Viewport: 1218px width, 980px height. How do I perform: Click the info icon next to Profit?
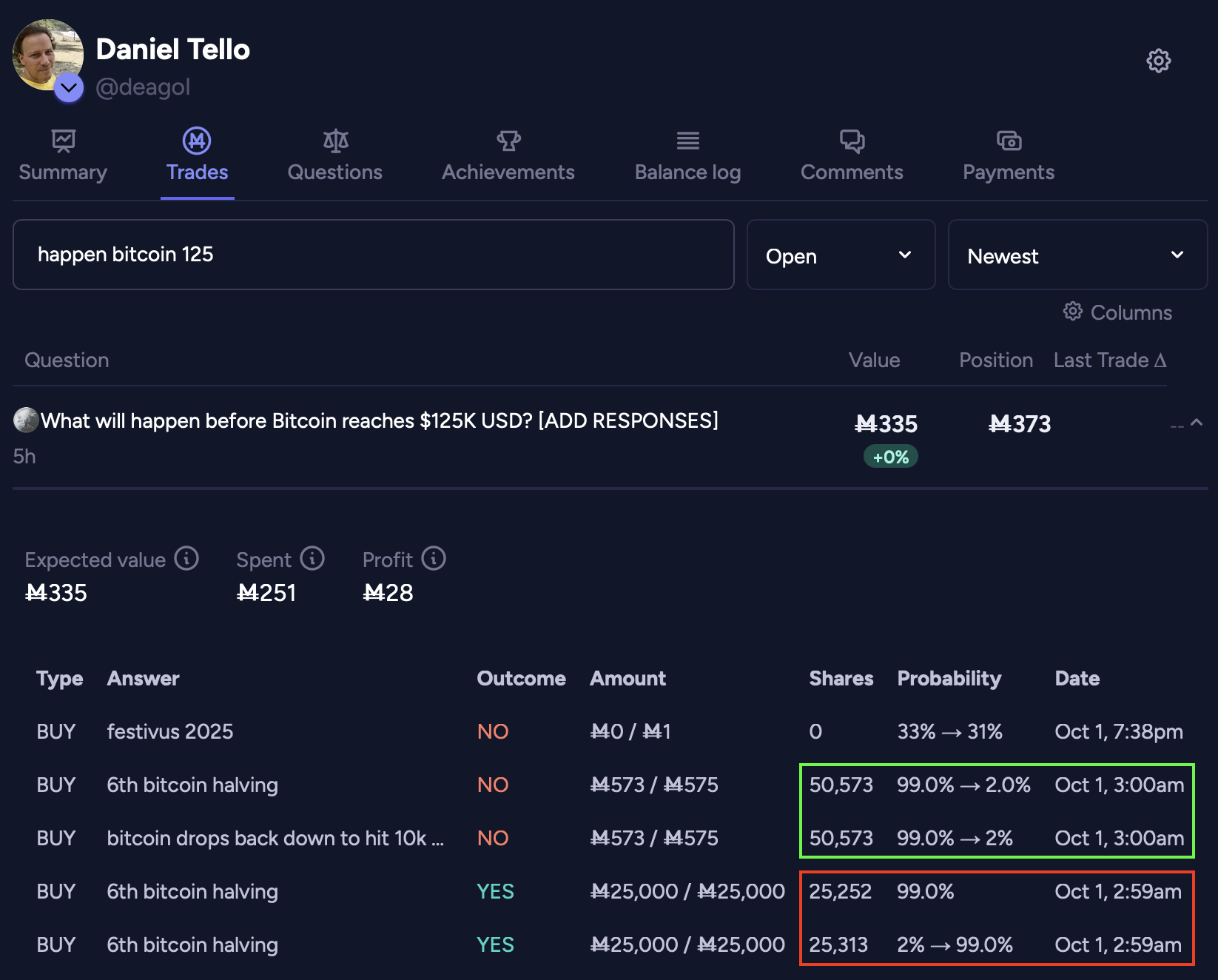coord(434,559)
